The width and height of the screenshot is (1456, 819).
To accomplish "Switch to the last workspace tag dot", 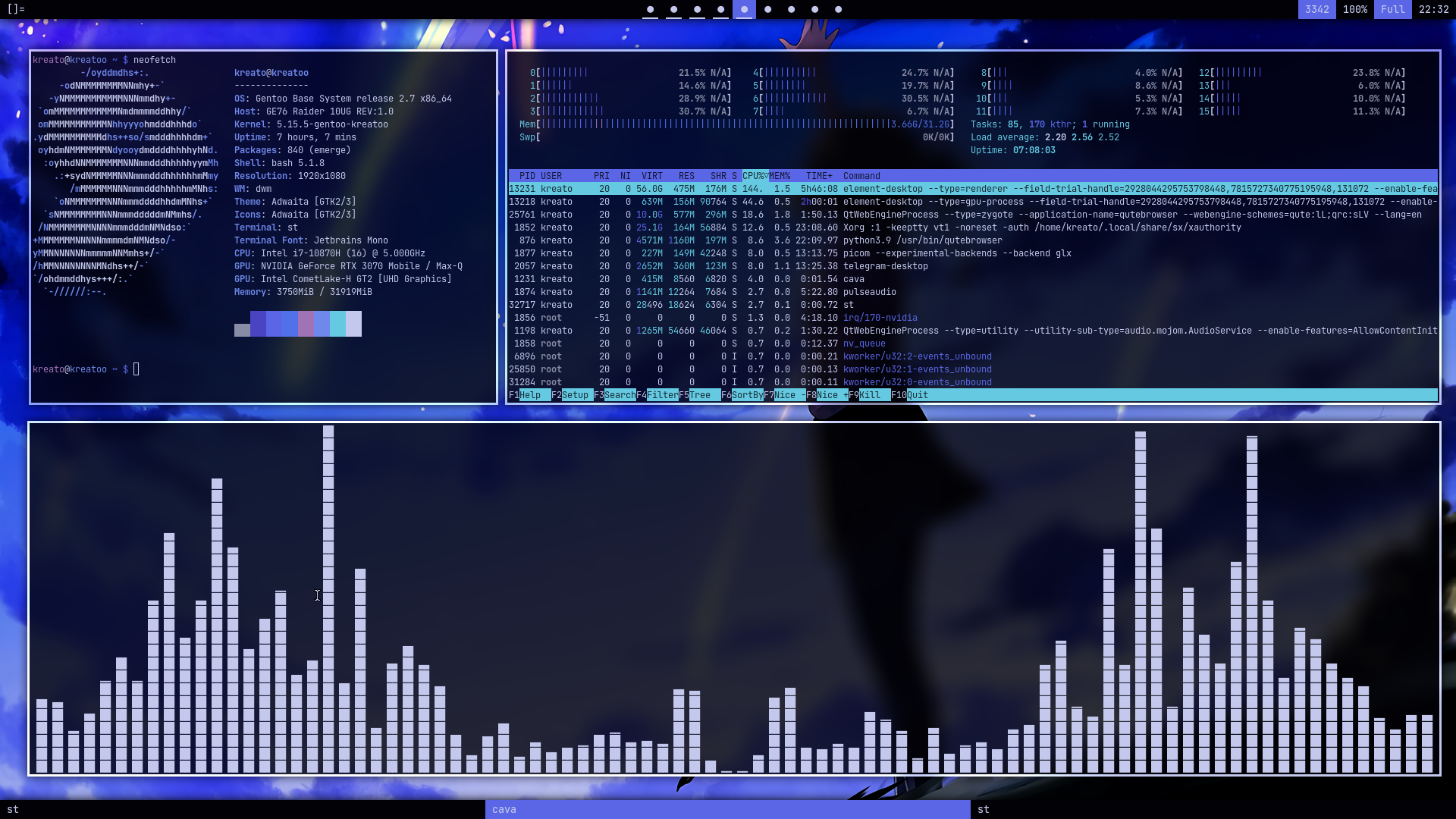I will (838, 10).
